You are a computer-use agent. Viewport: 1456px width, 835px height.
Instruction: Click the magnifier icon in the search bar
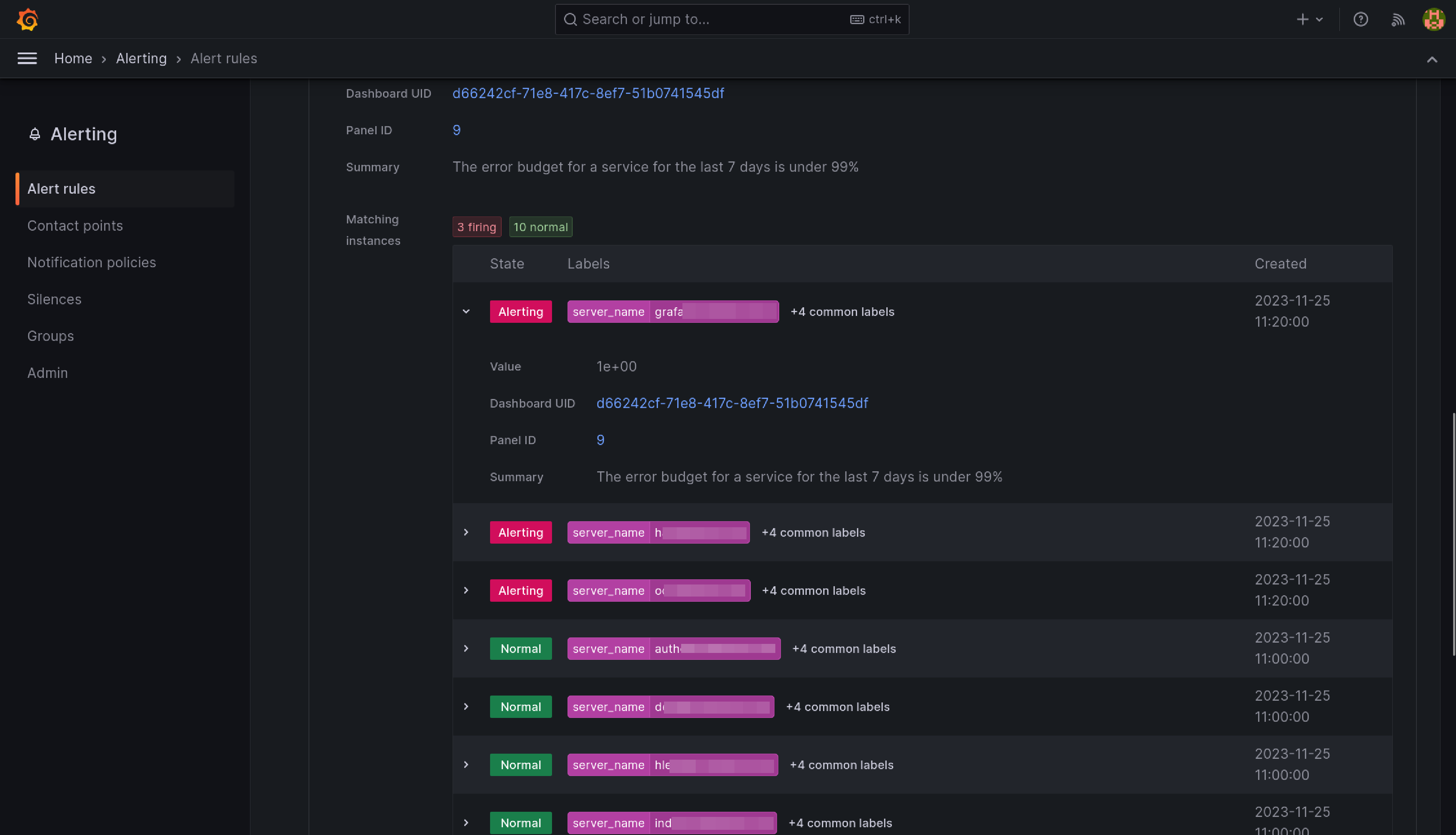click(x=571, y=19)
